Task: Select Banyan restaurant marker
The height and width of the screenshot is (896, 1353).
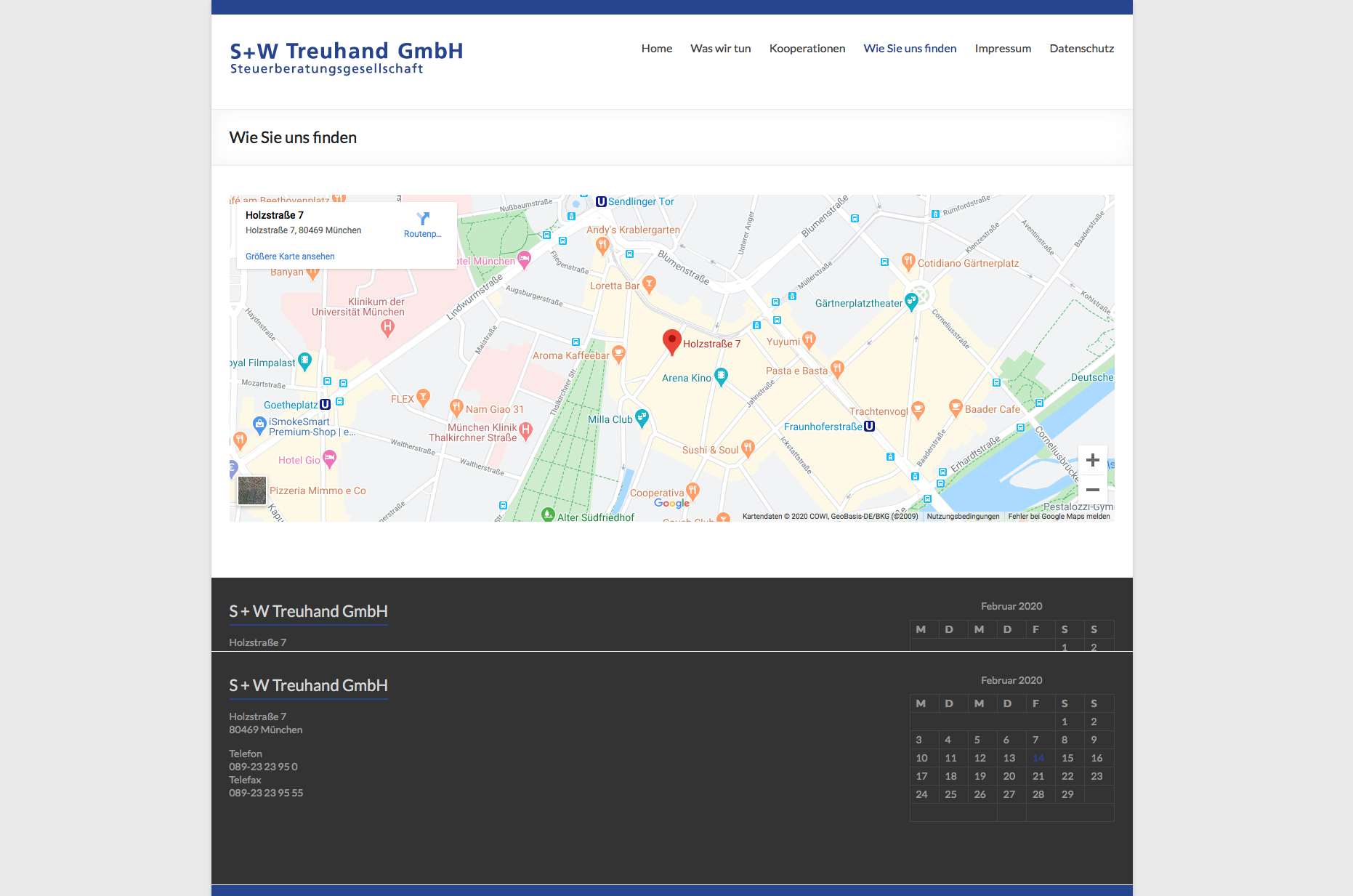Action: point(312,273)
